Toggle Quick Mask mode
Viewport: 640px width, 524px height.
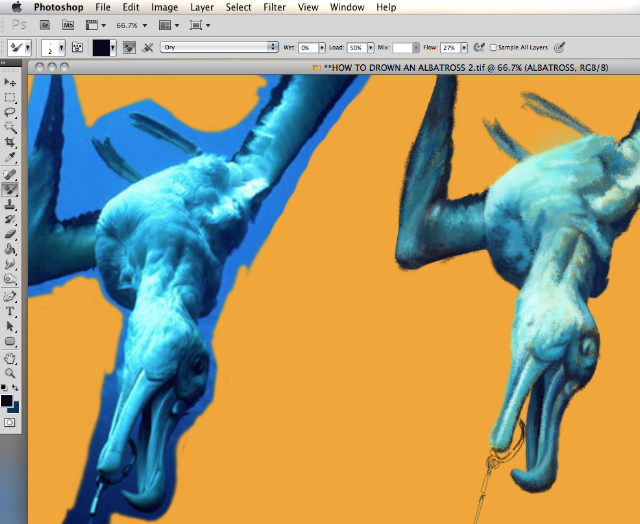point(10,422)
